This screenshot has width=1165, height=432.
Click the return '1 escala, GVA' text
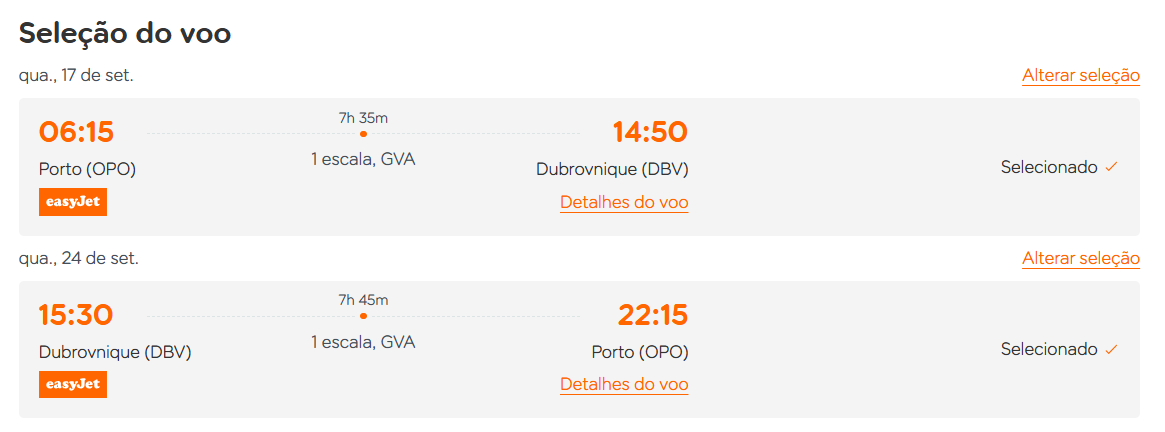tap(363, 342)
